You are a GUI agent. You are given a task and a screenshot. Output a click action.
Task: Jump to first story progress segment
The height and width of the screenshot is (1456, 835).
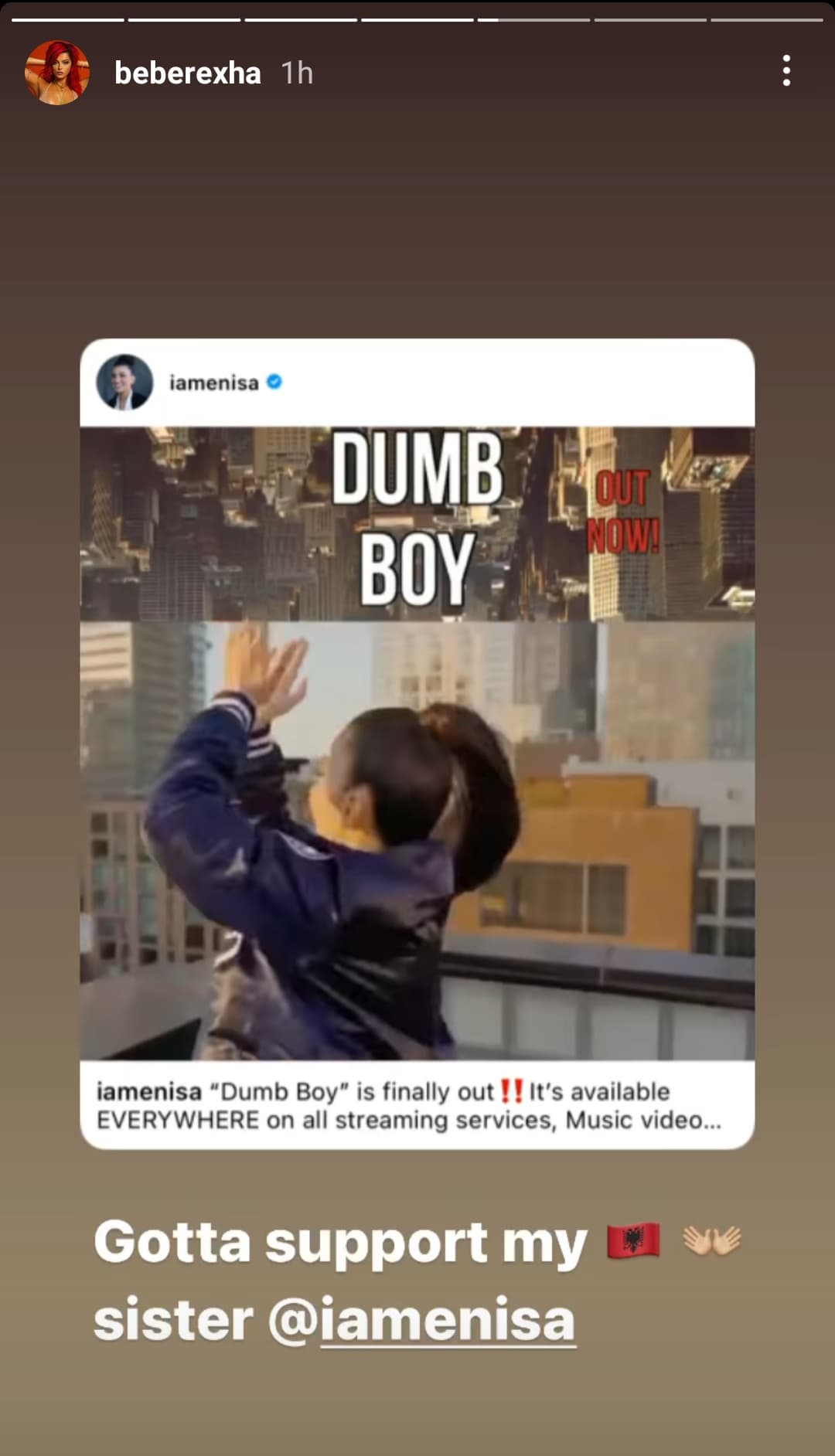68,19
